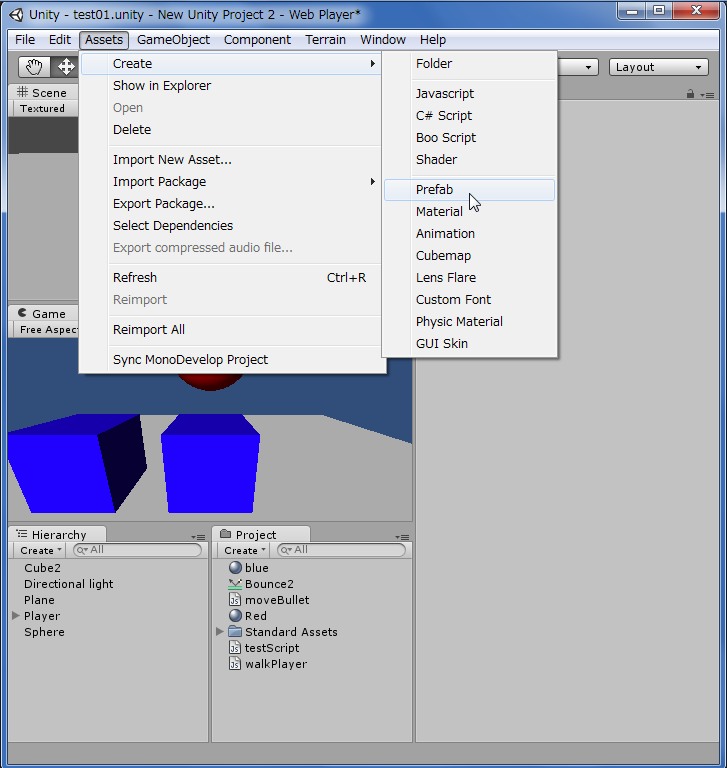Create a new Shader asset
The width and height of the screenshot is (727, 768).
(x=469, y=160)
